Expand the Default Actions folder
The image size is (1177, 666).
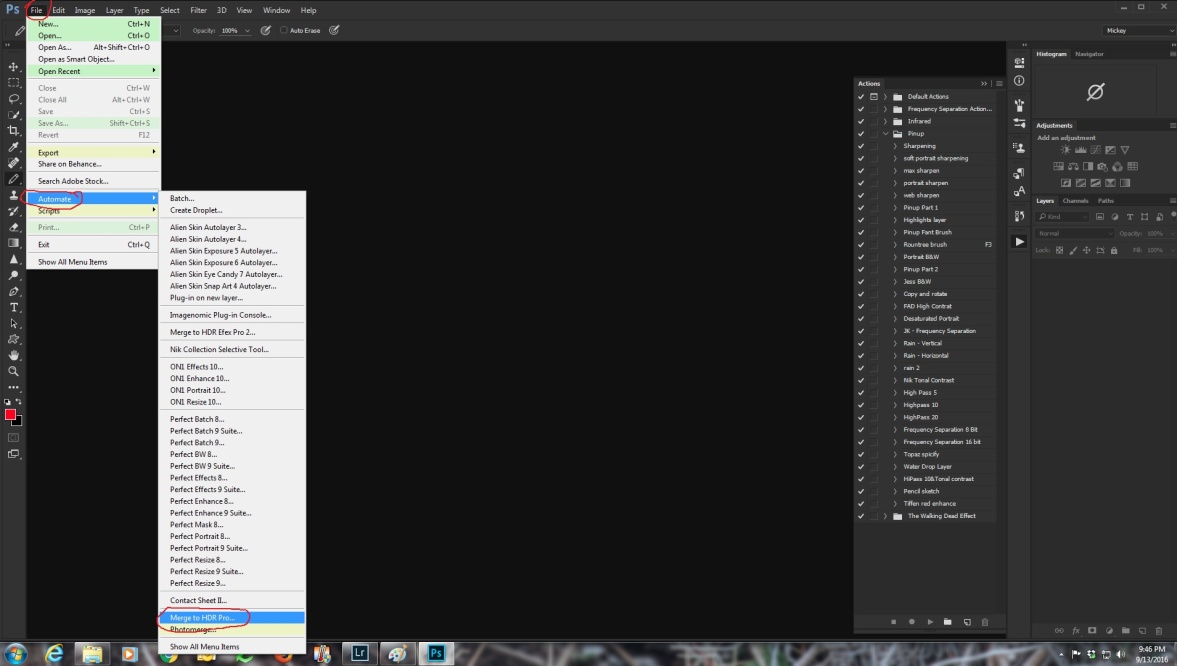tap(886, 97)
